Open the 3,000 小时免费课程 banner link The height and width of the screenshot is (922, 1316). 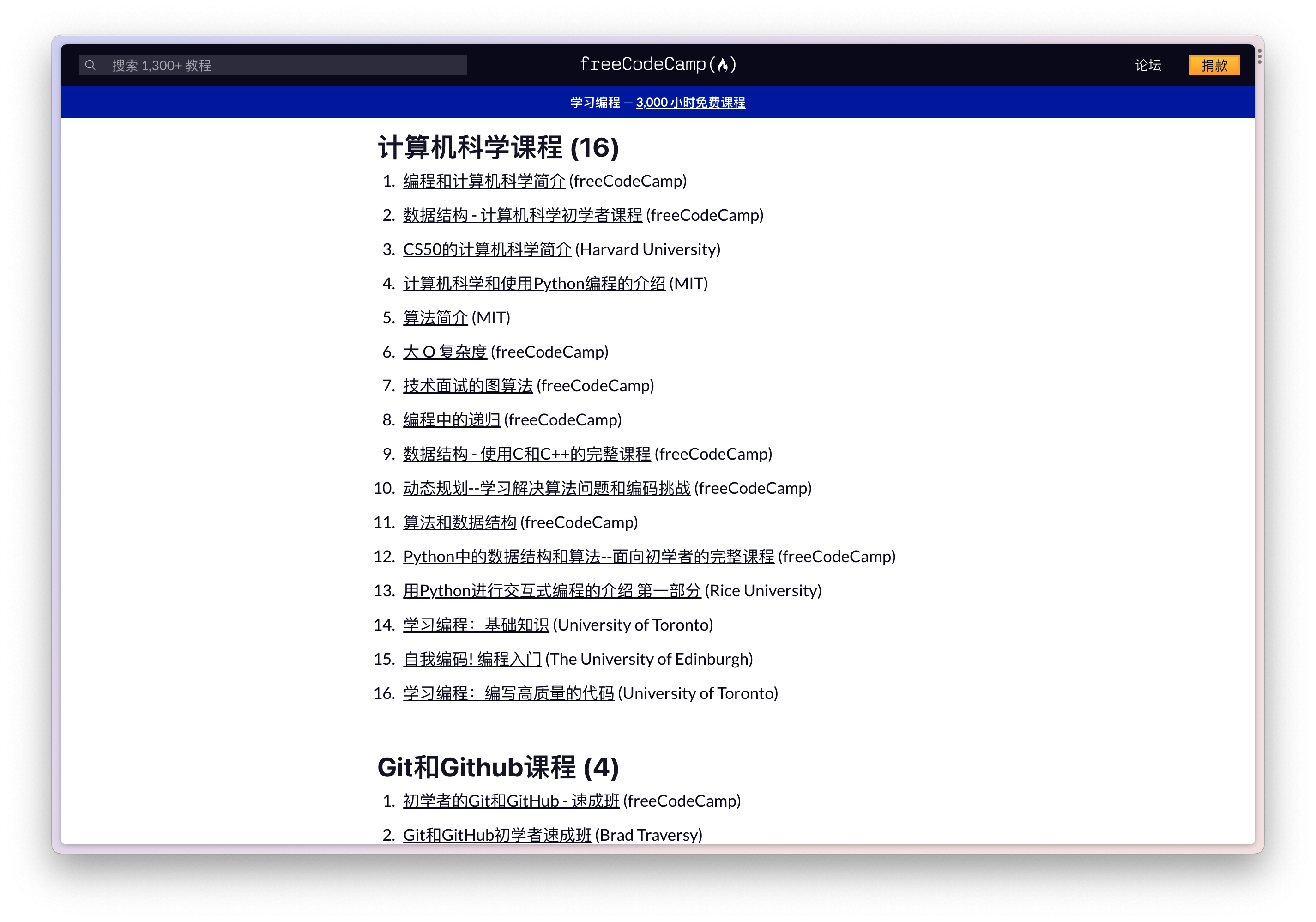click(690, 103)
